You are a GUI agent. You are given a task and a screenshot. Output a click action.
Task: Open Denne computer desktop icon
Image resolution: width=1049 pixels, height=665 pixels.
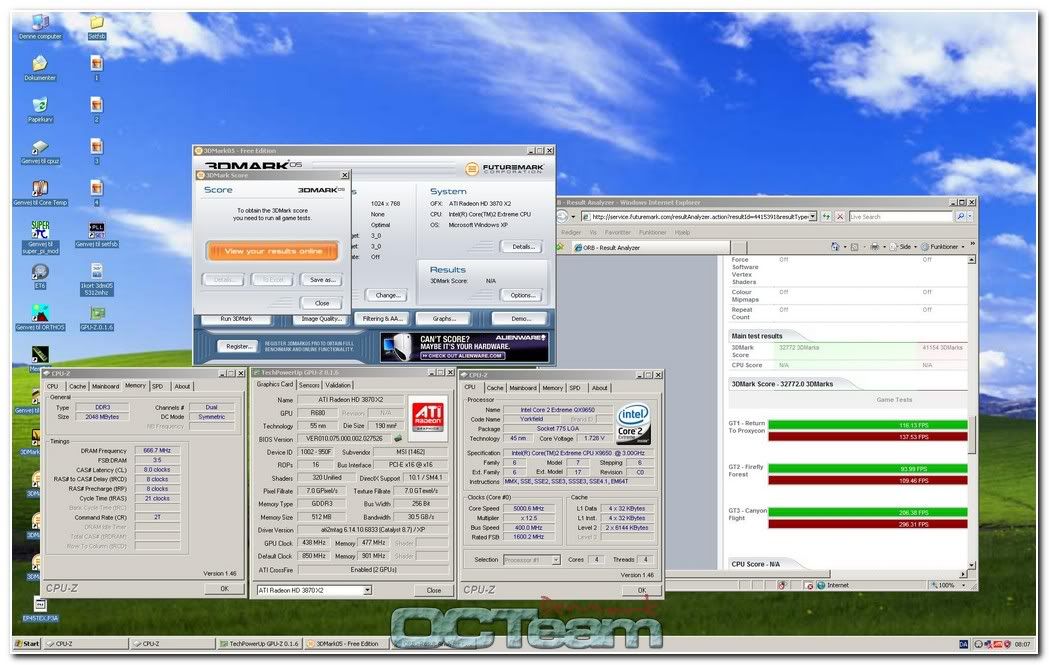coord(40,26)
